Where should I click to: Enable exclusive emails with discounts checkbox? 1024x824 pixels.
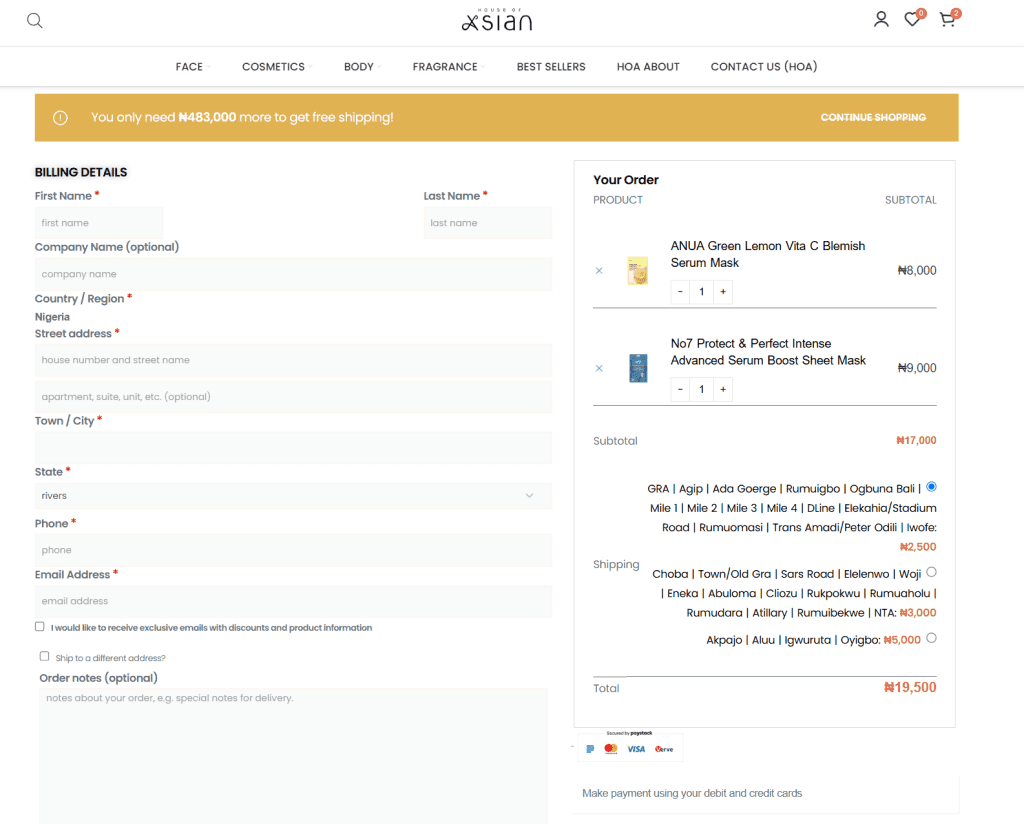[x=40, y=627]
